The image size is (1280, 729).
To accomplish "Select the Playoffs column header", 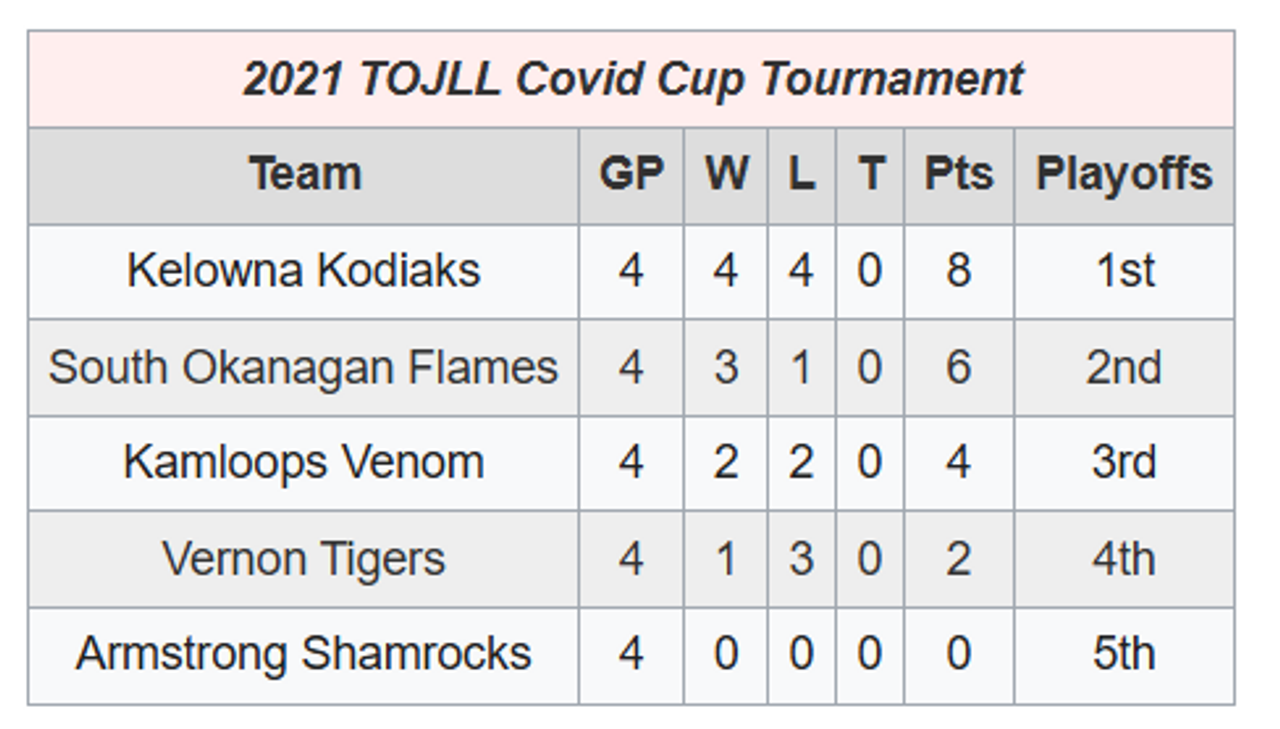I will 1124,174.
